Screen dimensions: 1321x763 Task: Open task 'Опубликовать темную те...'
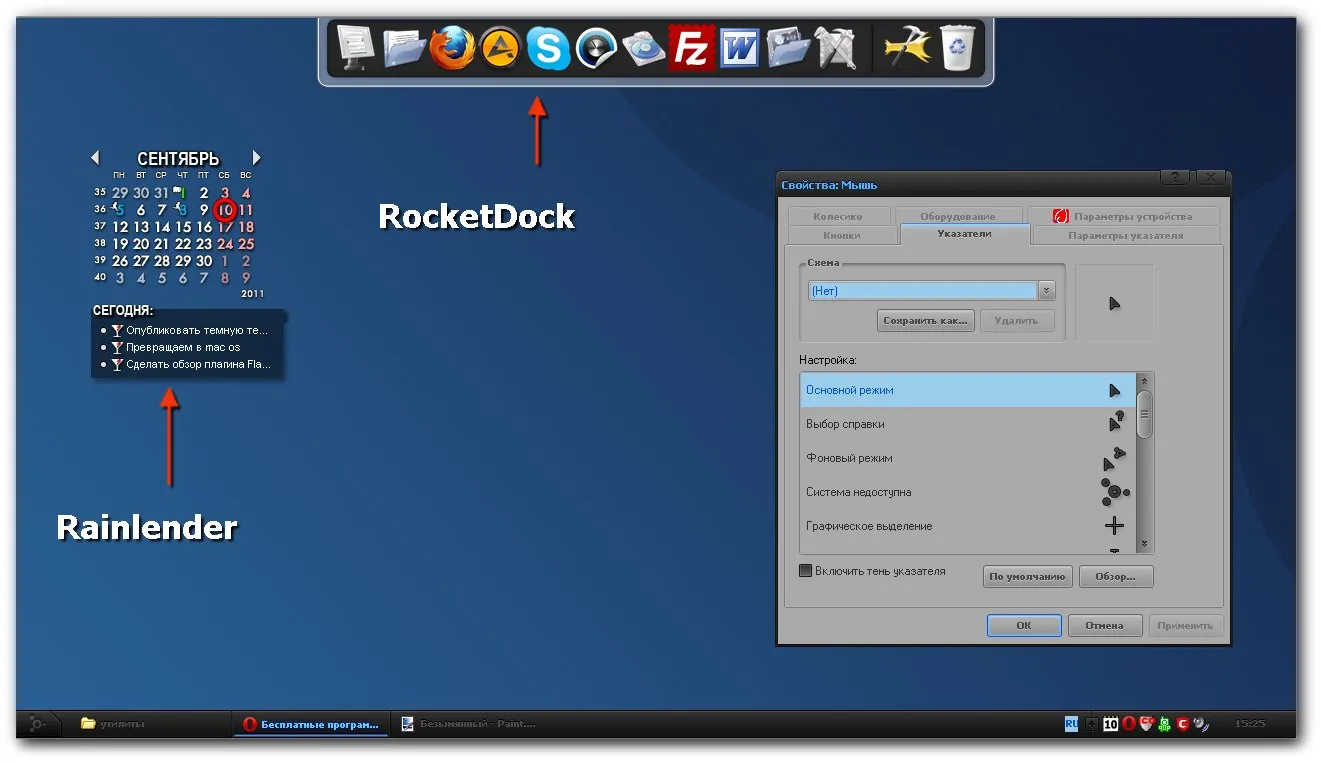point(197,330)
